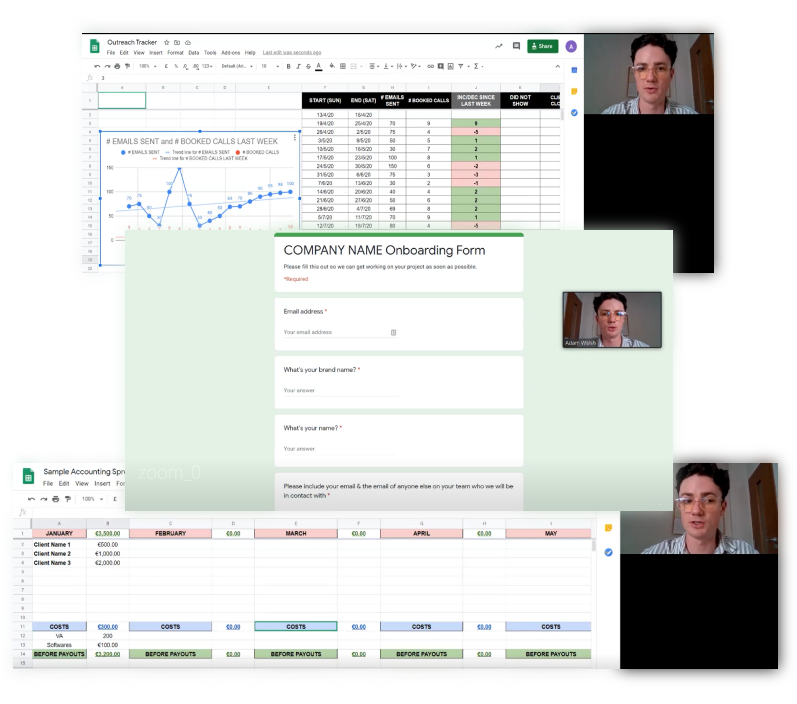Click the brand name answer field

[340, 390]
